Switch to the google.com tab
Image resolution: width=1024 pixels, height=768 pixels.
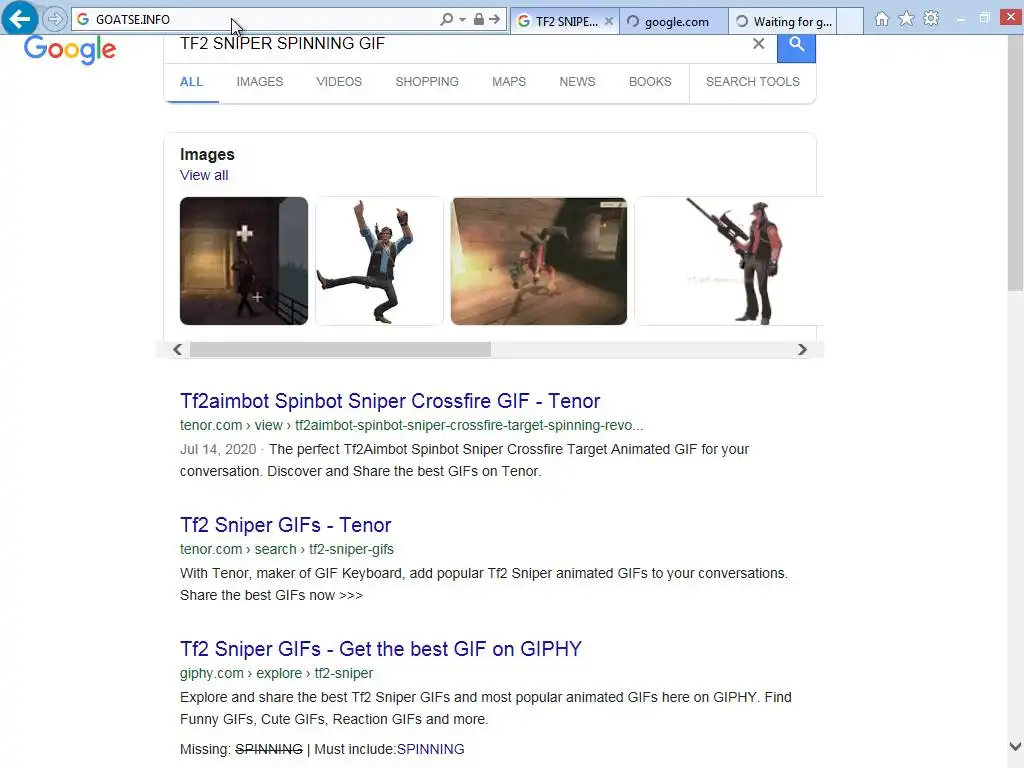pyautogui.click(x=675, y=21)
